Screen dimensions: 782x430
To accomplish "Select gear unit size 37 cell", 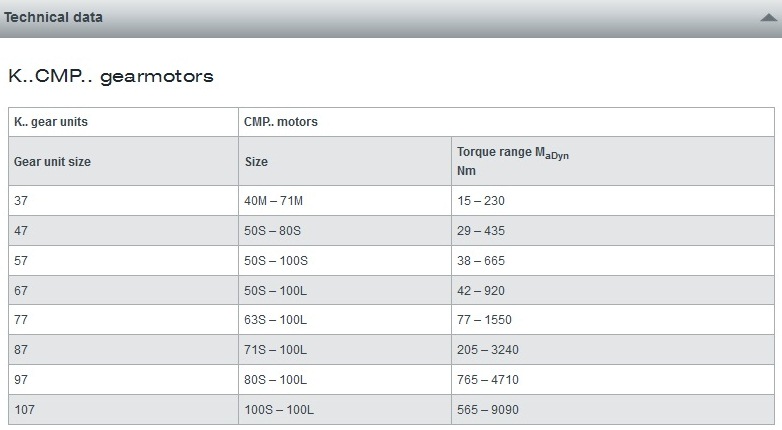I will tap(22, 201).
